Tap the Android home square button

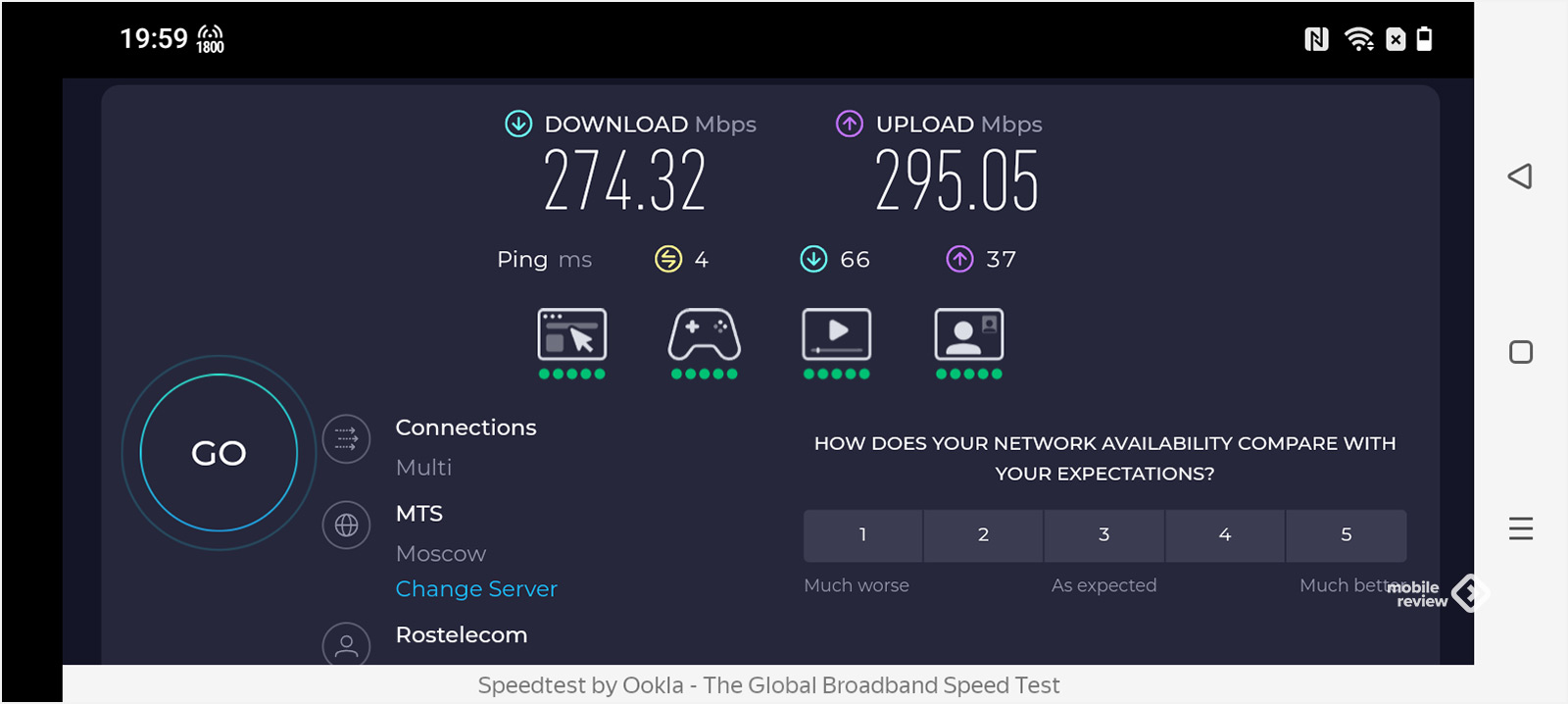click(x=1521, y=352)
